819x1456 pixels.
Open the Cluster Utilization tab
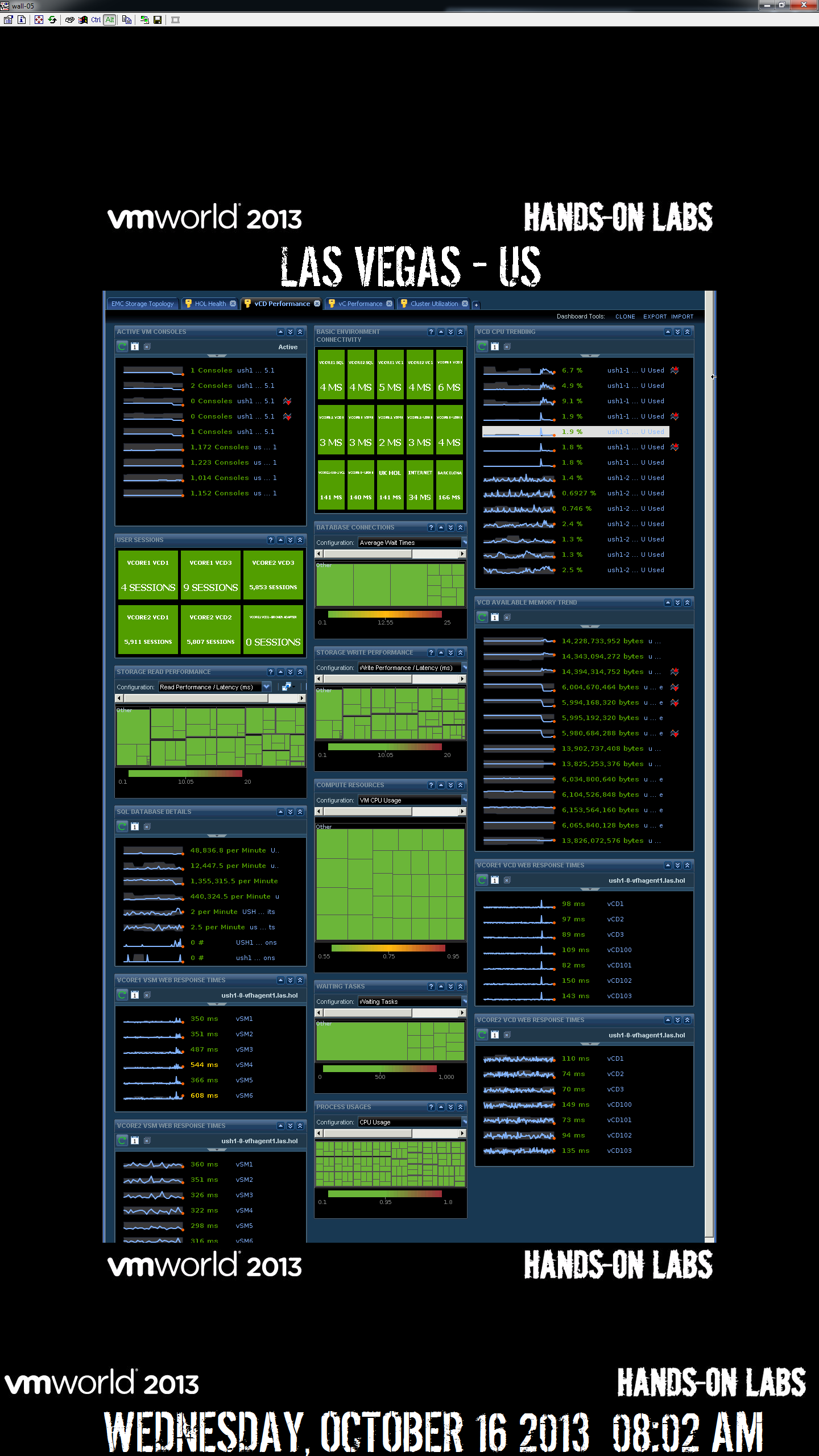point(434,304)
